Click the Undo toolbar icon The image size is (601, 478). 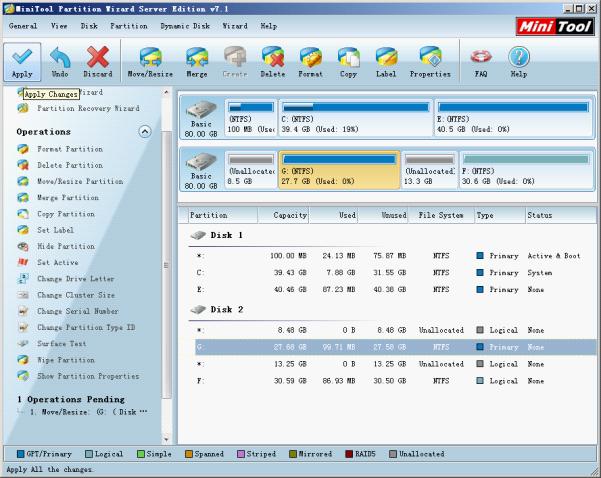click(x=60, y=62)
